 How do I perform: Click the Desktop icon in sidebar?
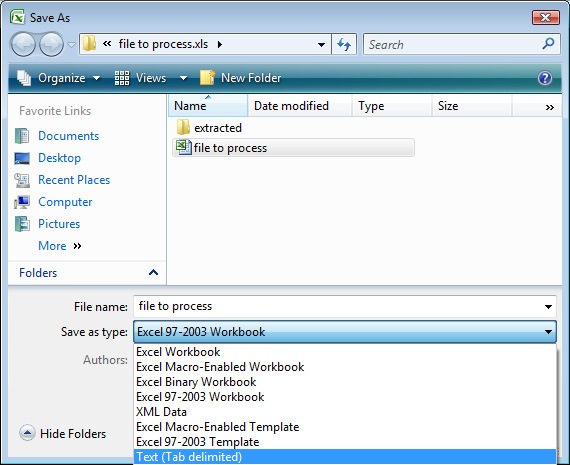click(x=22, y=158)
